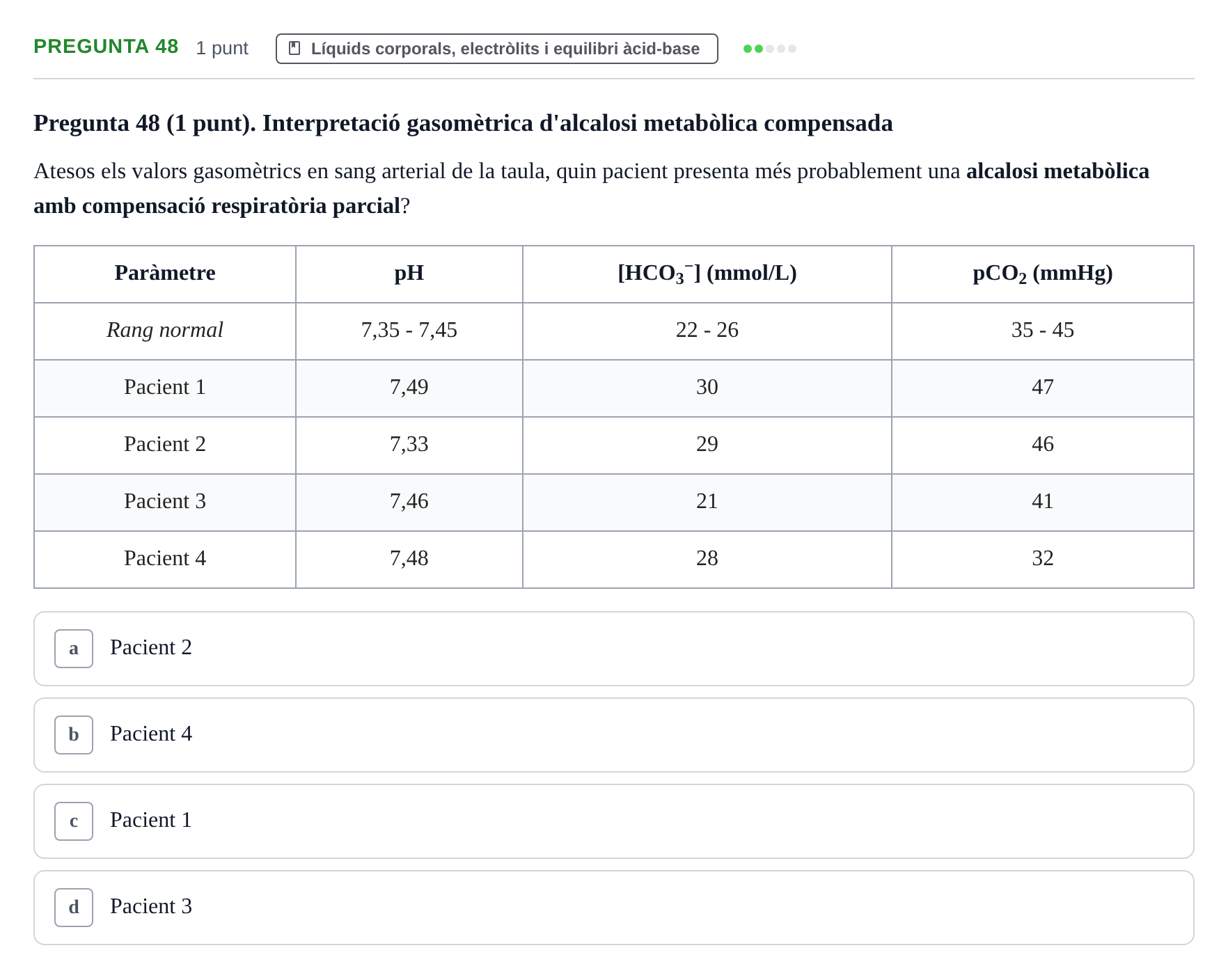The width and height of the screenshot is (1228, 980).
Task: Choose answer option d, Pacient 3
Action: (x=613, y=908)
